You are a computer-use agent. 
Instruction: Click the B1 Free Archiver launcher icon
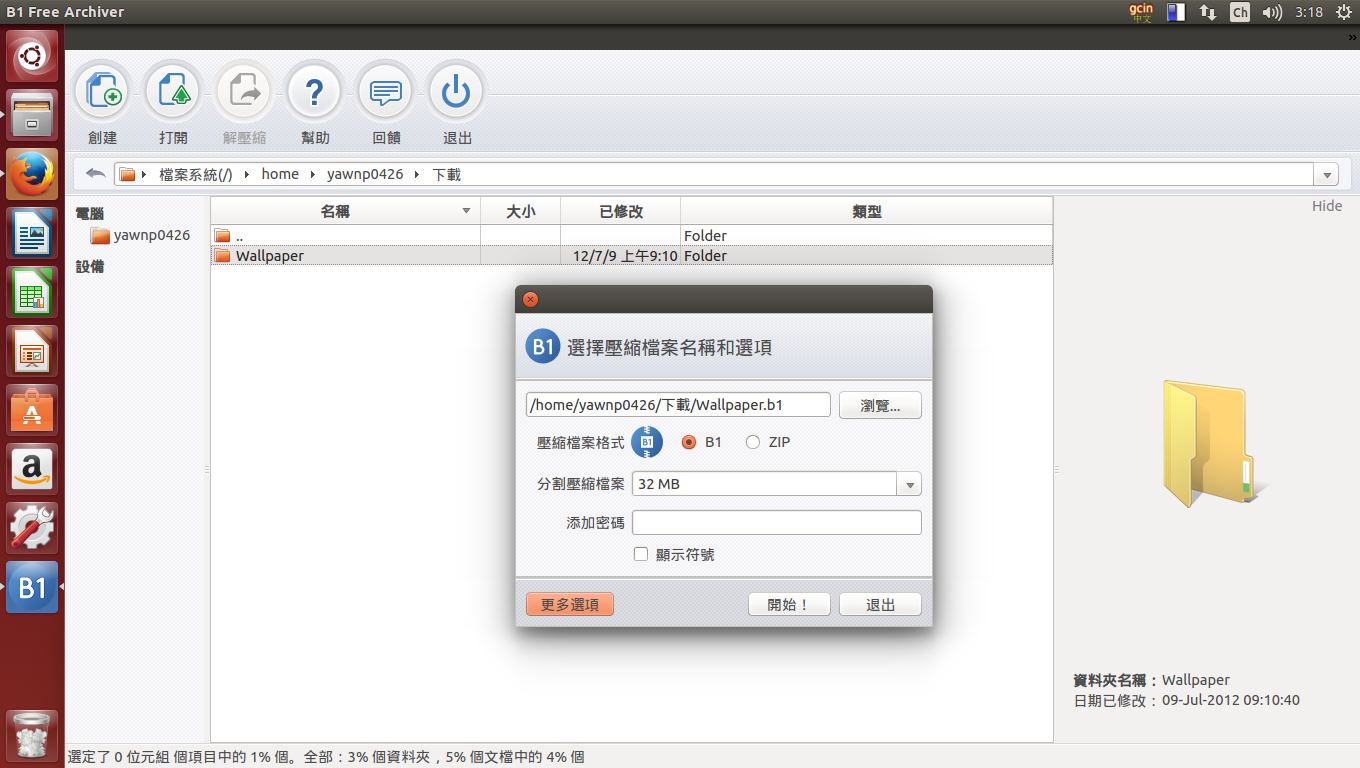click(x=33, y=588)
